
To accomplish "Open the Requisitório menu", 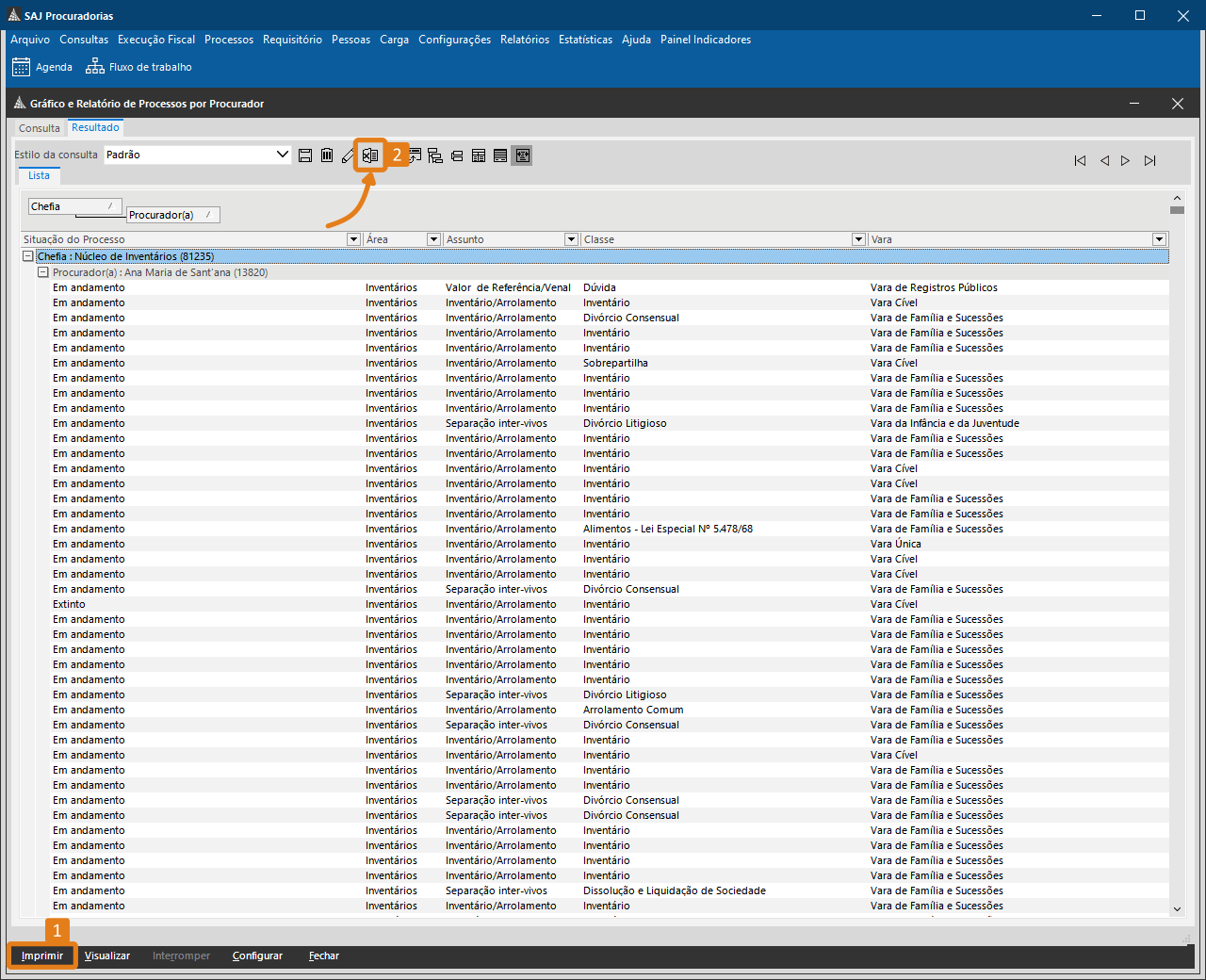I will tap(292, 40).
